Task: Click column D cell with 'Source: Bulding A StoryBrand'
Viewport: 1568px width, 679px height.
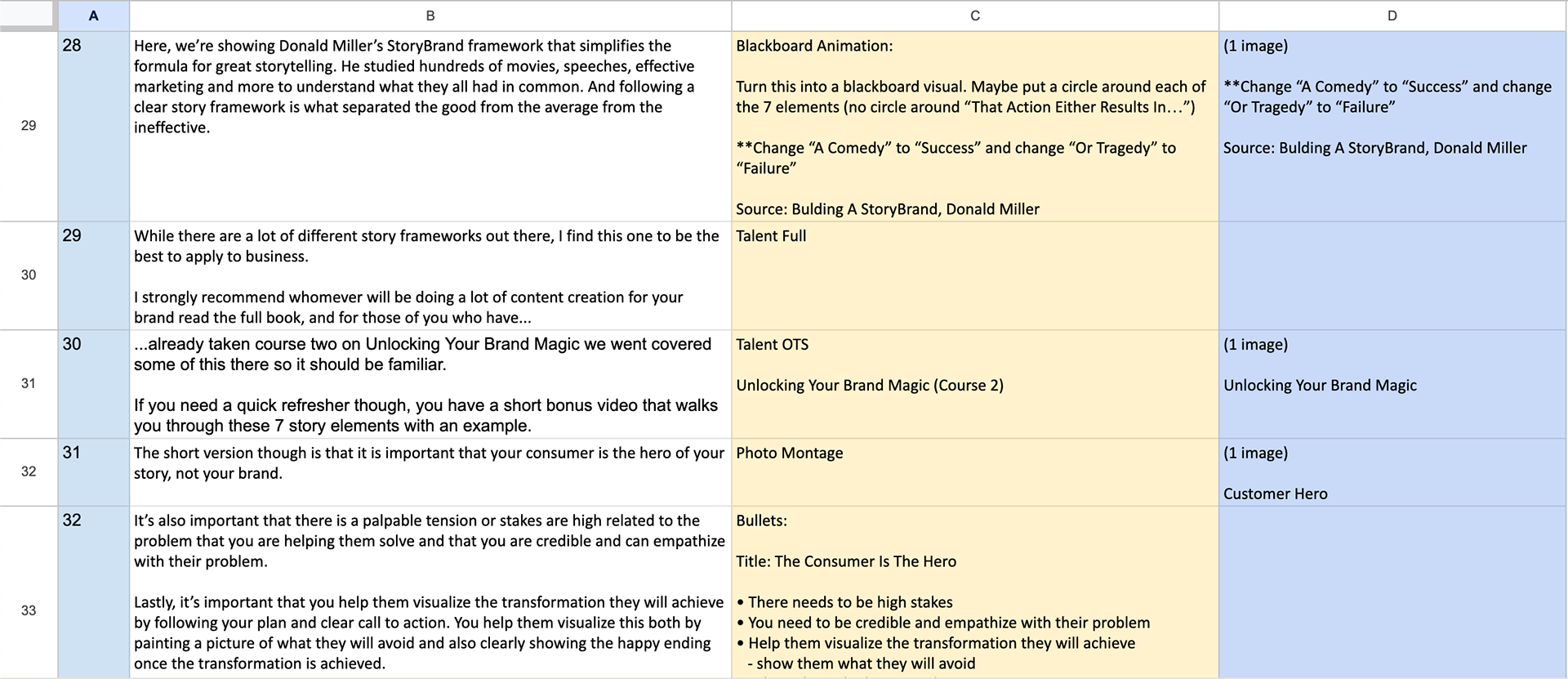Action: (x=1393, y=126)
